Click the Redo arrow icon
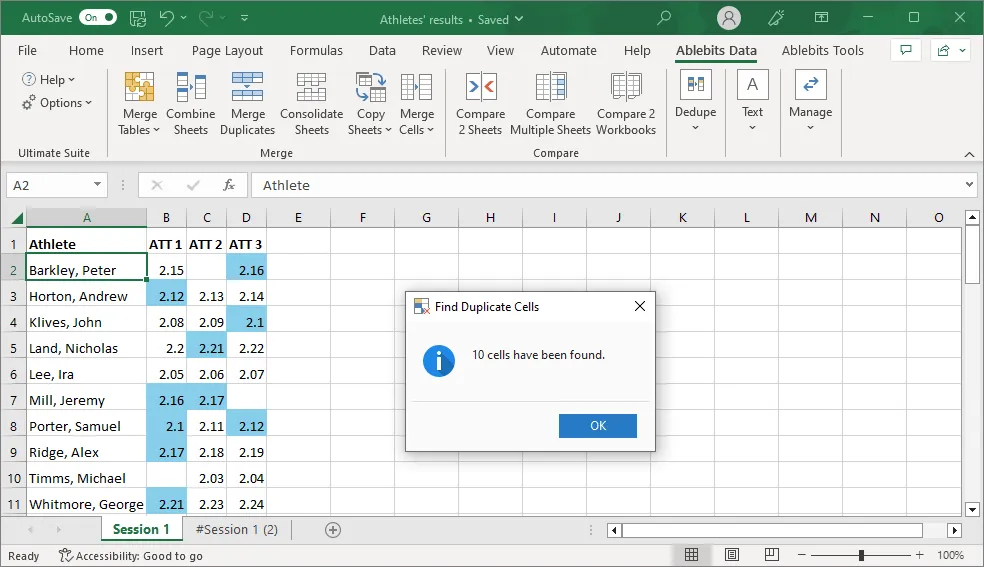The height and width of the screenshot is (567, 984). (x=206, y=18)
